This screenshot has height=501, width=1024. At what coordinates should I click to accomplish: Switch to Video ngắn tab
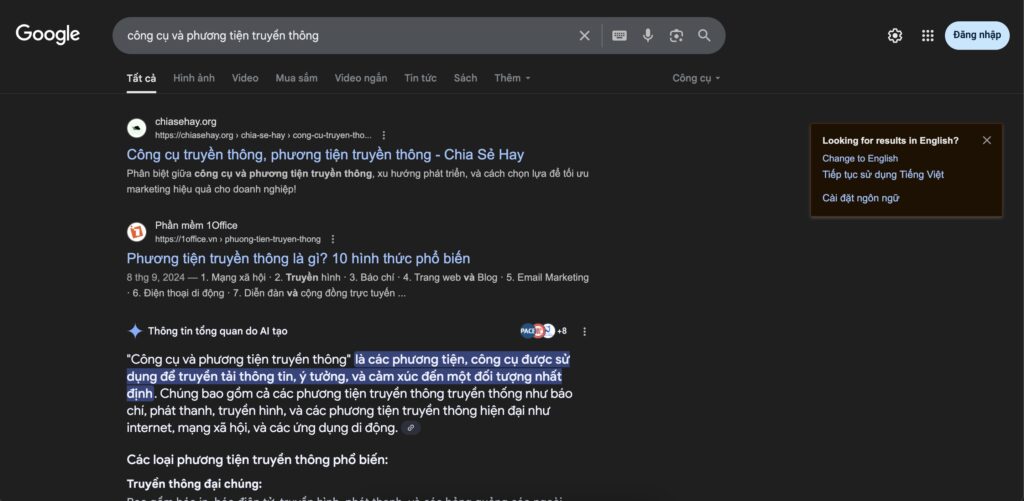(361, 78)
